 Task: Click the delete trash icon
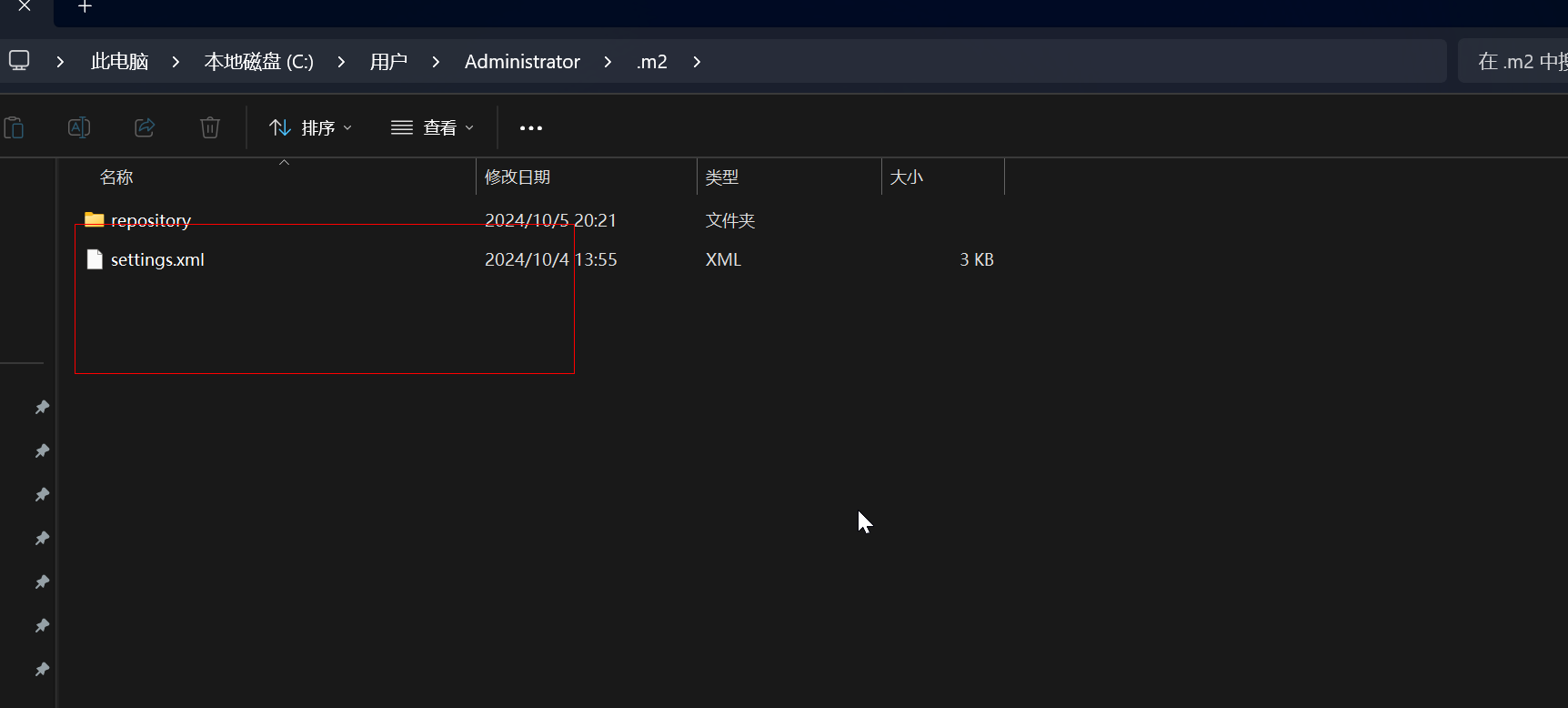coord(210,127)
